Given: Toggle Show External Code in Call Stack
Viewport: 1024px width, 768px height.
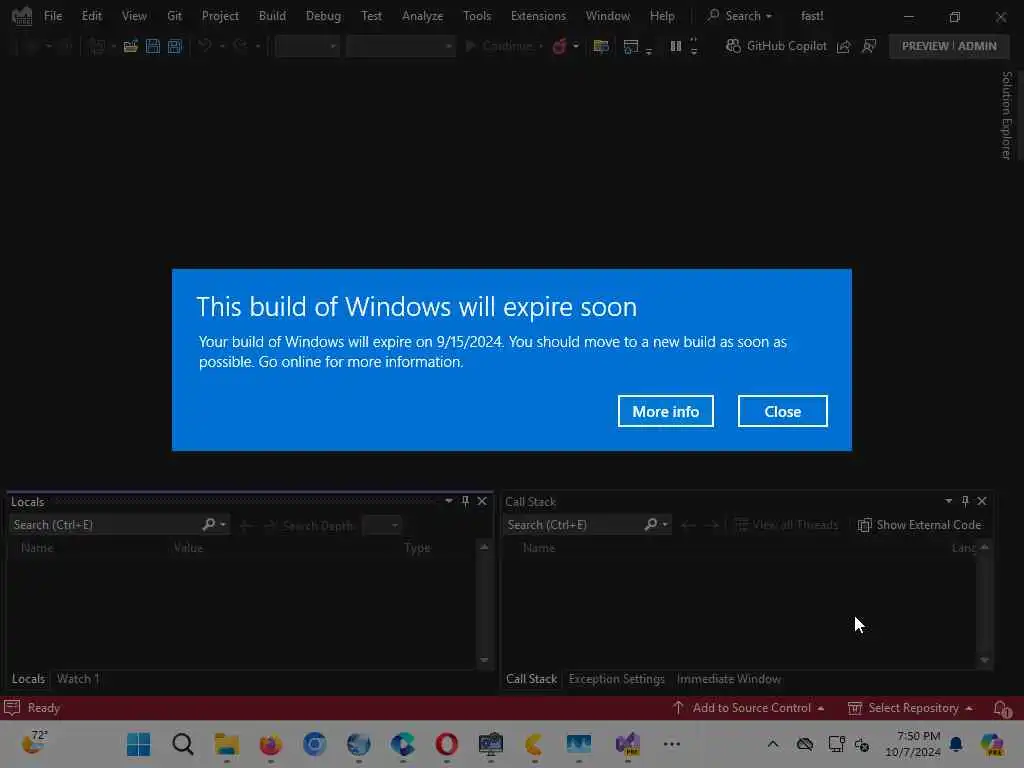Looking at the screenshot, I should coord(920,525).
